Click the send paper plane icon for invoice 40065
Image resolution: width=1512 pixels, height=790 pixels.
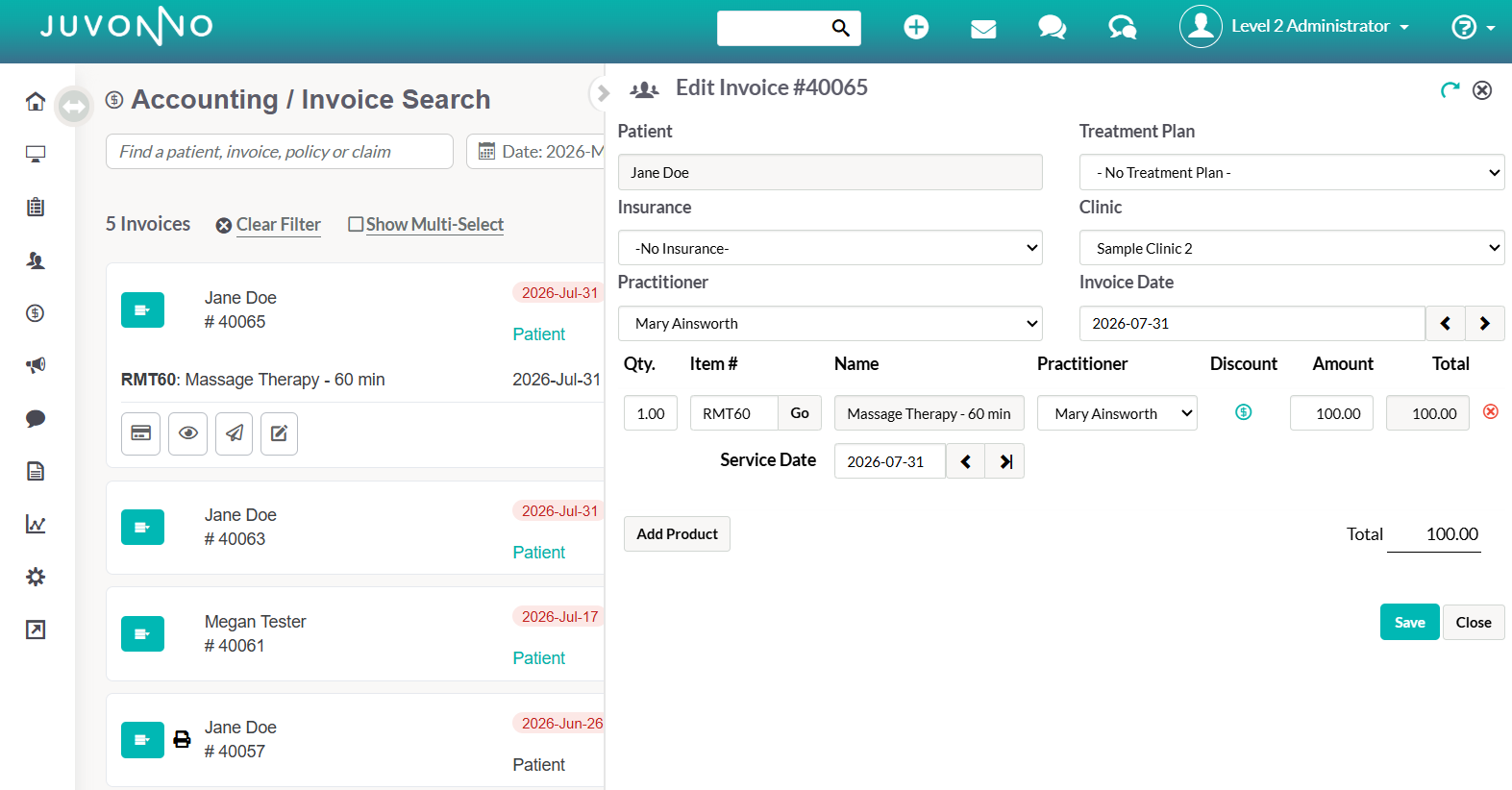pos(234,433)
